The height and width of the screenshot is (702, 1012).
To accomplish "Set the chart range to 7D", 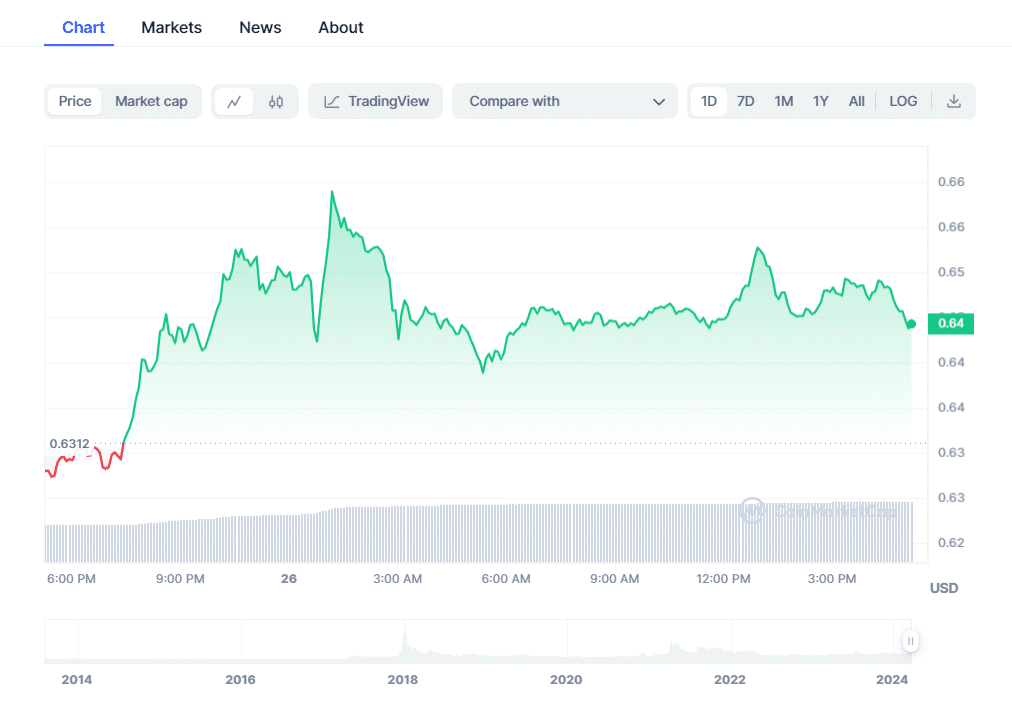I will pyautogui.click(x=745, y=101).
